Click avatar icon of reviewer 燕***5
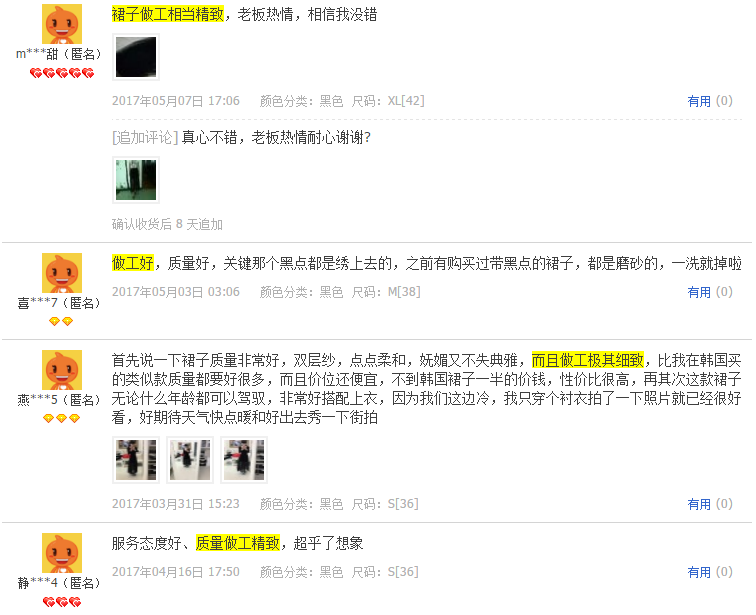Image resolution: width=756 pixels, height=615 pixels. coord(62,370)
